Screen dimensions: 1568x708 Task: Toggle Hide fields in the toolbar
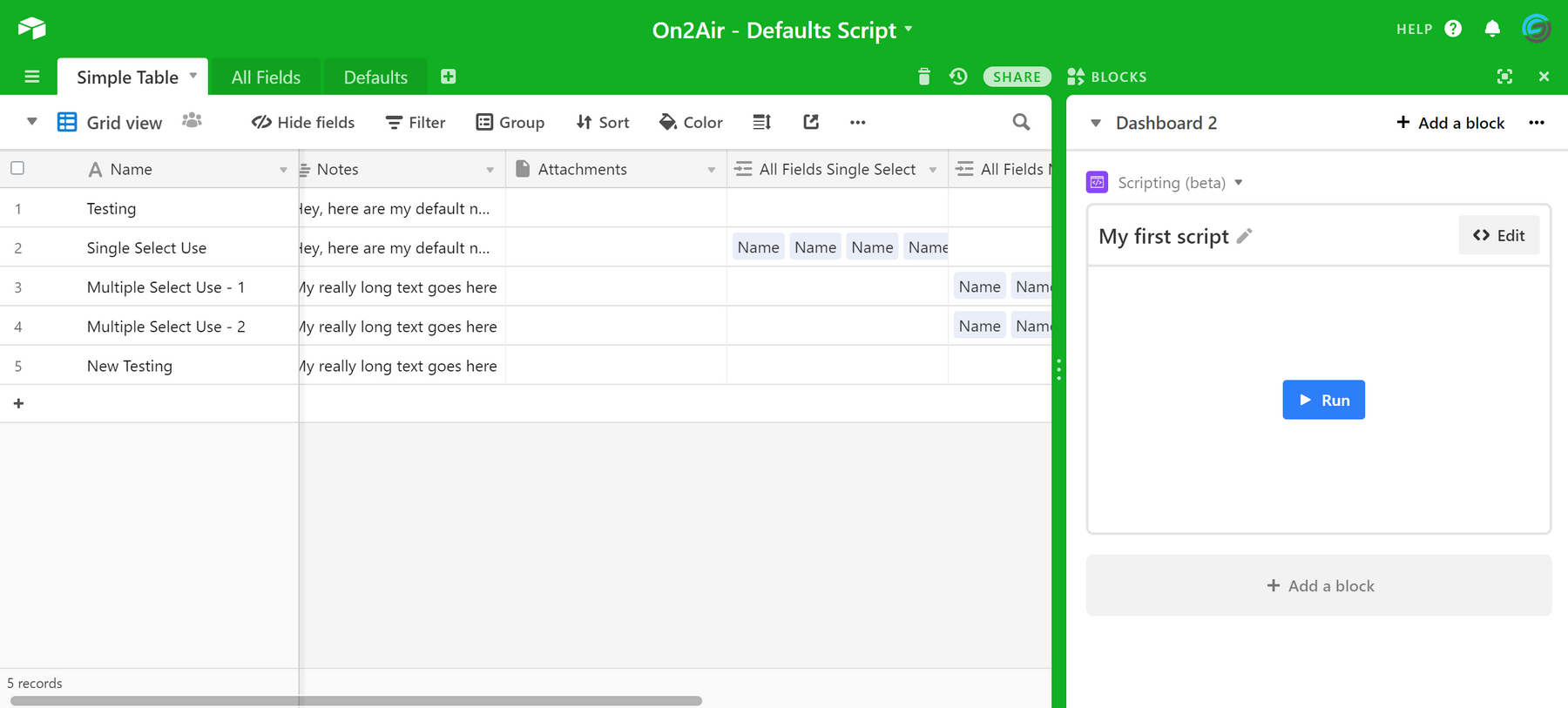click(x=303, y=122)
